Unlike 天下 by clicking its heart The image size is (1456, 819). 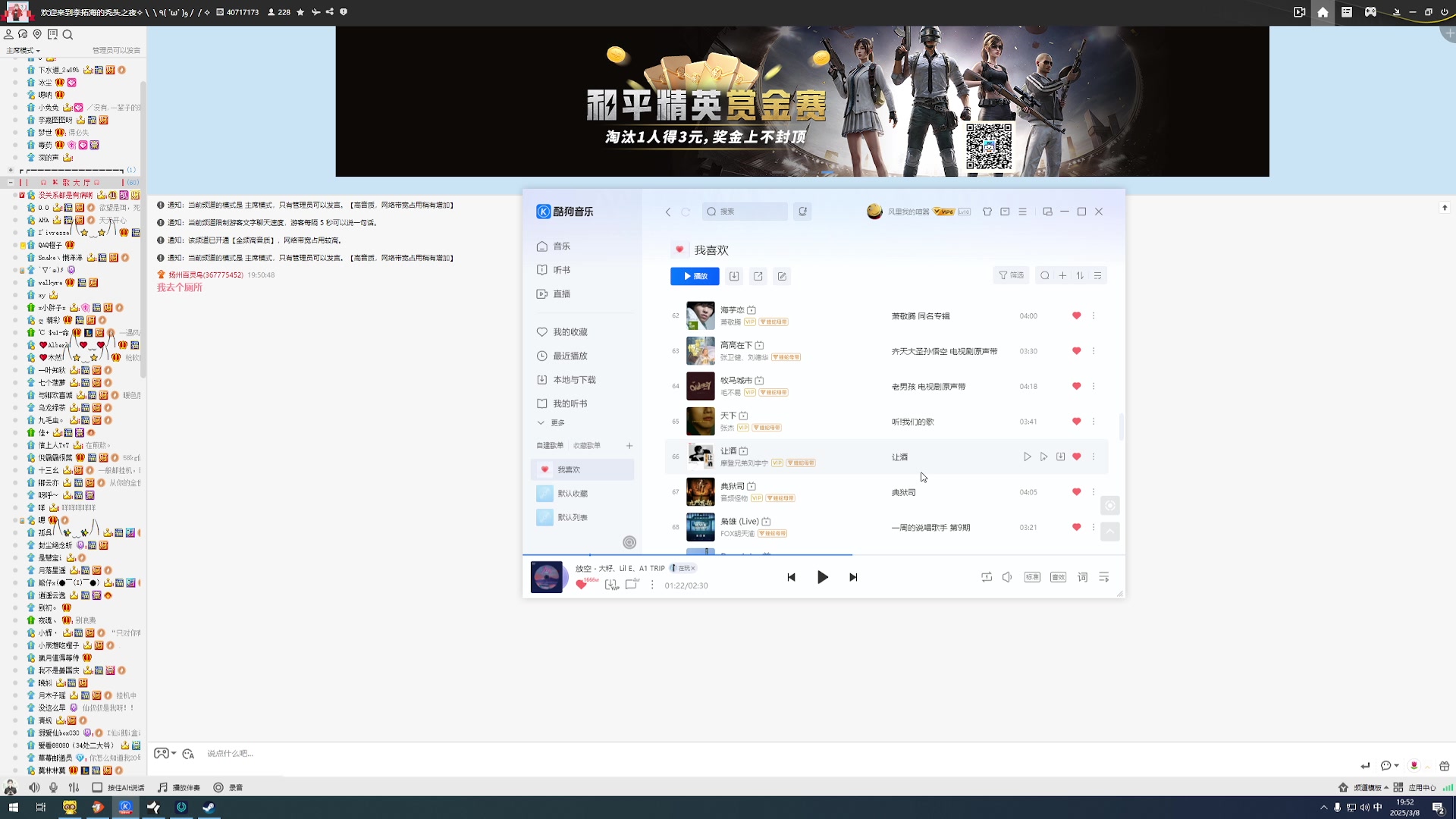[x=1076, y=421]
